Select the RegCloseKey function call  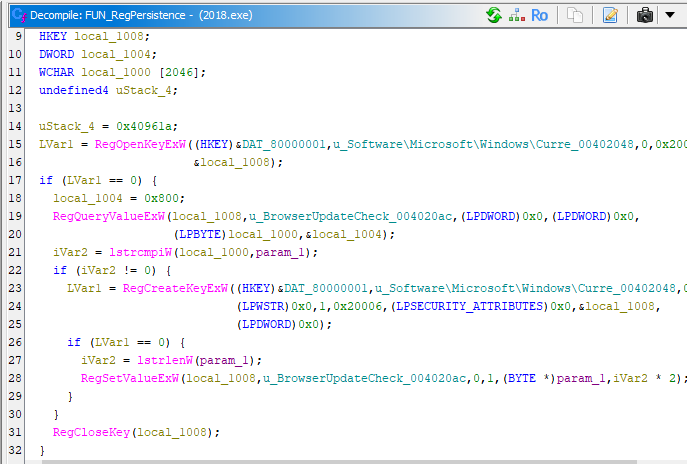click(x=92, y=431)
